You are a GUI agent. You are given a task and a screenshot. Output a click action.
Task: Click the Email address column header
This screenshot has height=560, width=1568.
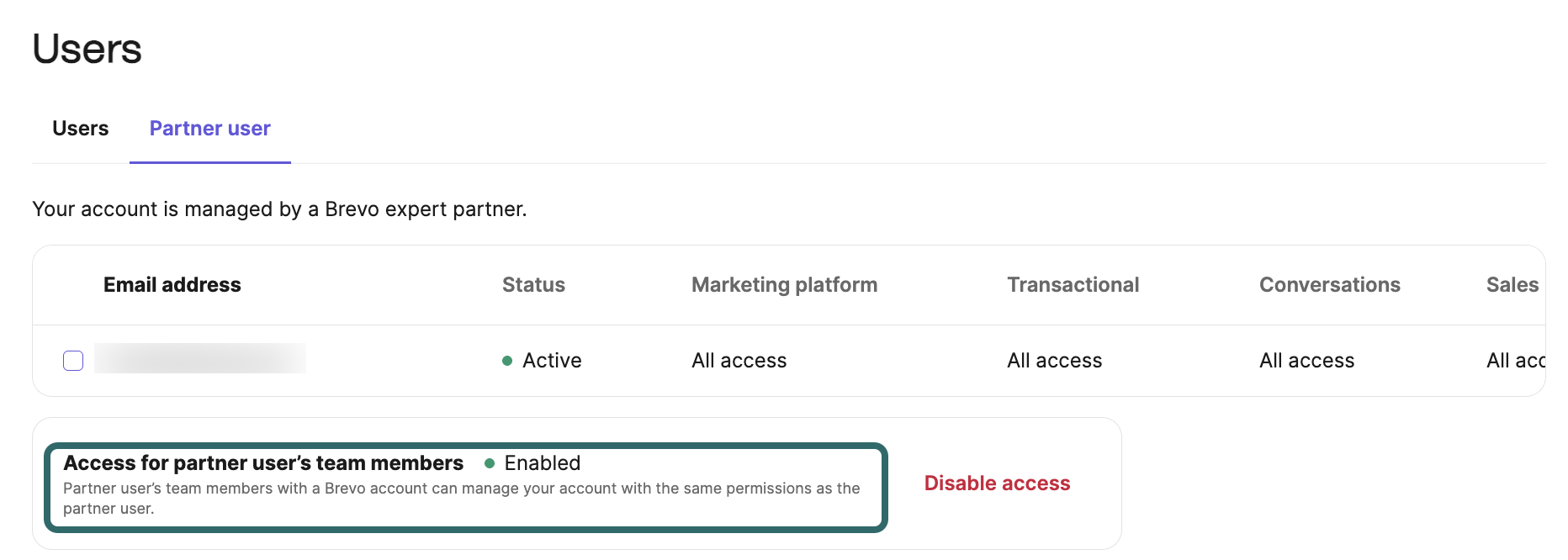click(172, 285)
